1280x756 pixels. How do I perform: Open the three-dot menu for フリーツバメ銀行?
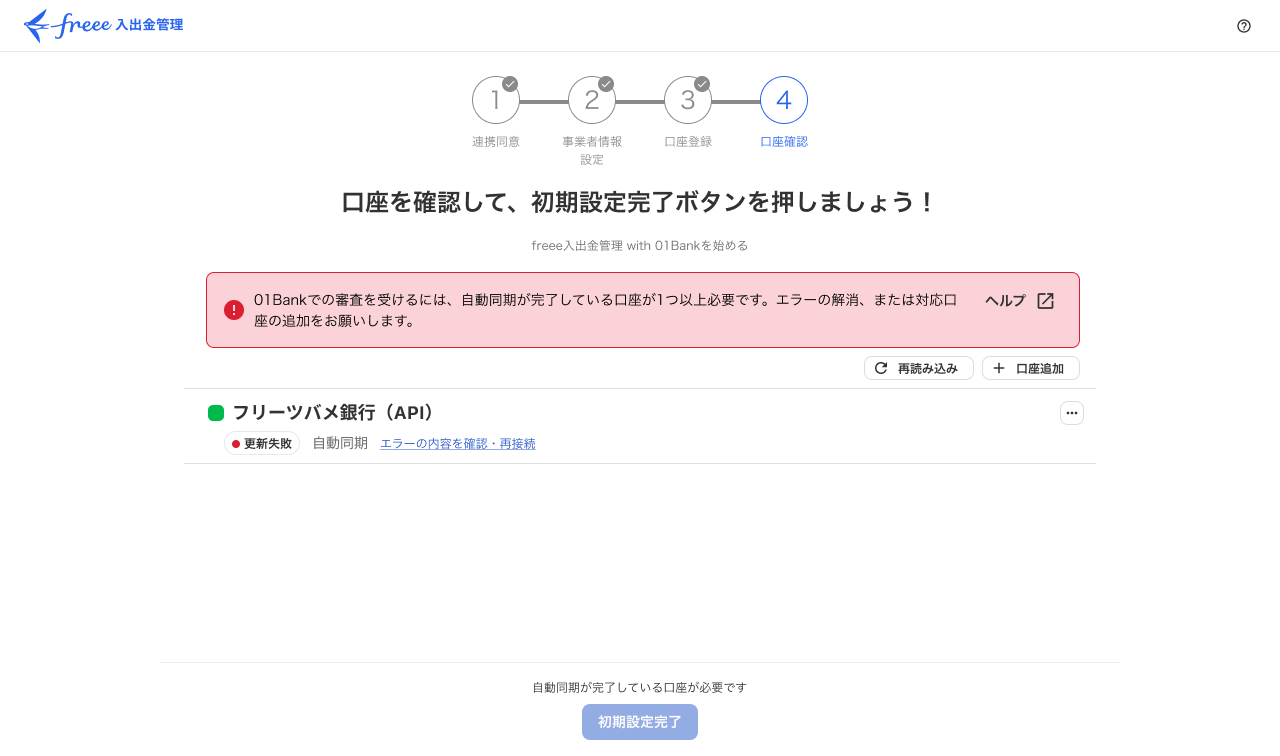1072,413
